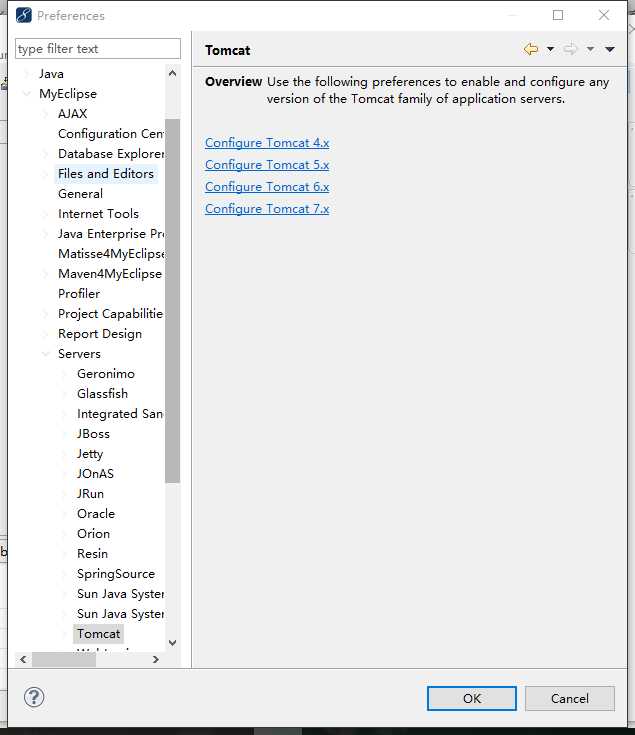This screenshot has width=635, height=735.
Task: Open the back history dropdown arrow
Action: (x=551, y=49)
